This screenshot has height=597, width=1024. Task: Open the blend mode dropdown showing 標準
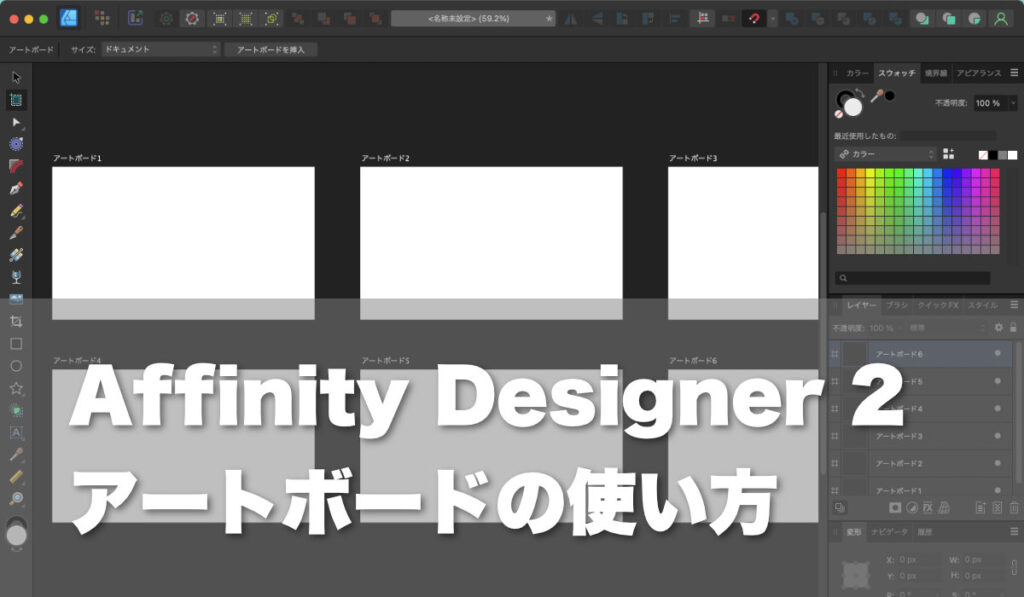point(916,327)
